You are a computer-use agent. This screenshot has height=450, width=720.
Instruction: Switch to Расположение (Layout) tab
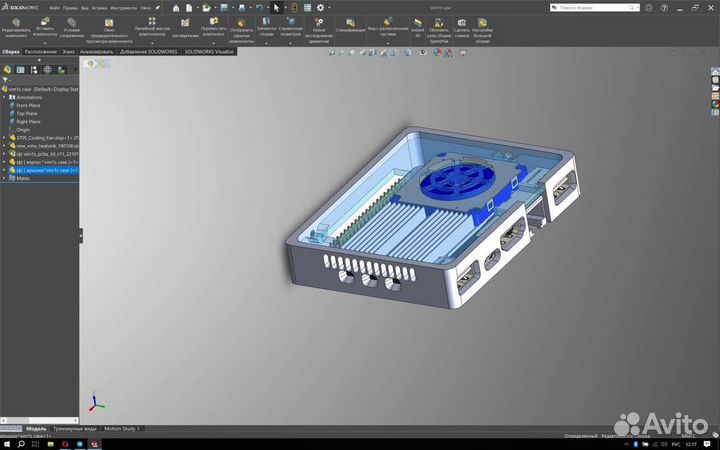pos(41,52)
